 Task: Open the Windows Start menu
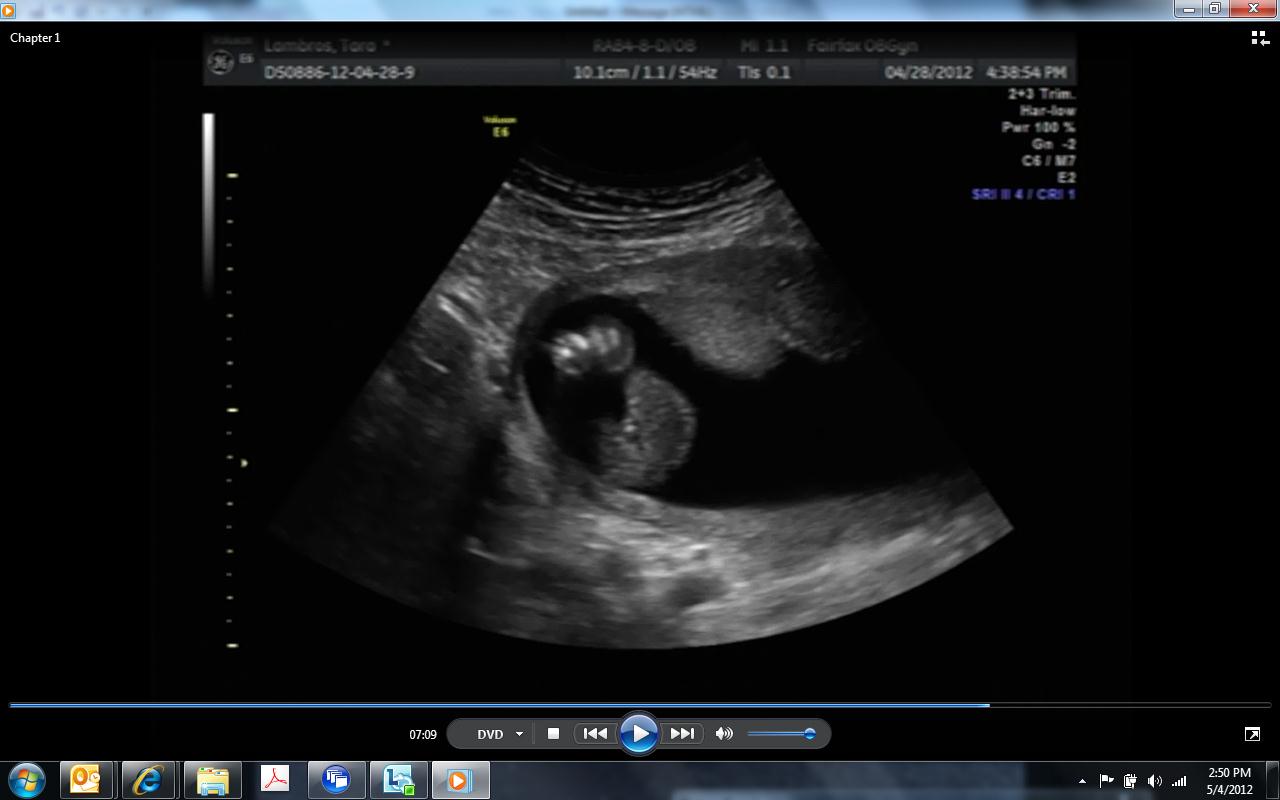tap(27, 780)
